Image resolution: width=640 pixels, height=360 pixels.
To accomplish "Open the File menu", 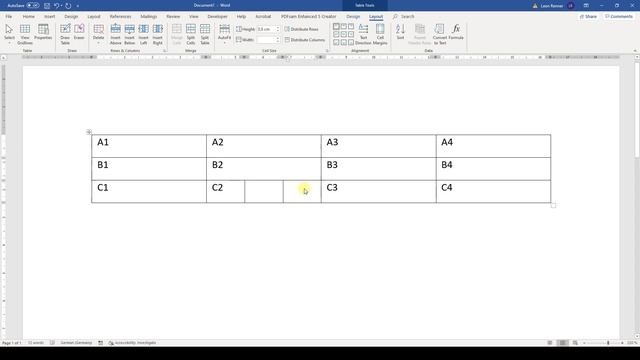I will (9, 16).
